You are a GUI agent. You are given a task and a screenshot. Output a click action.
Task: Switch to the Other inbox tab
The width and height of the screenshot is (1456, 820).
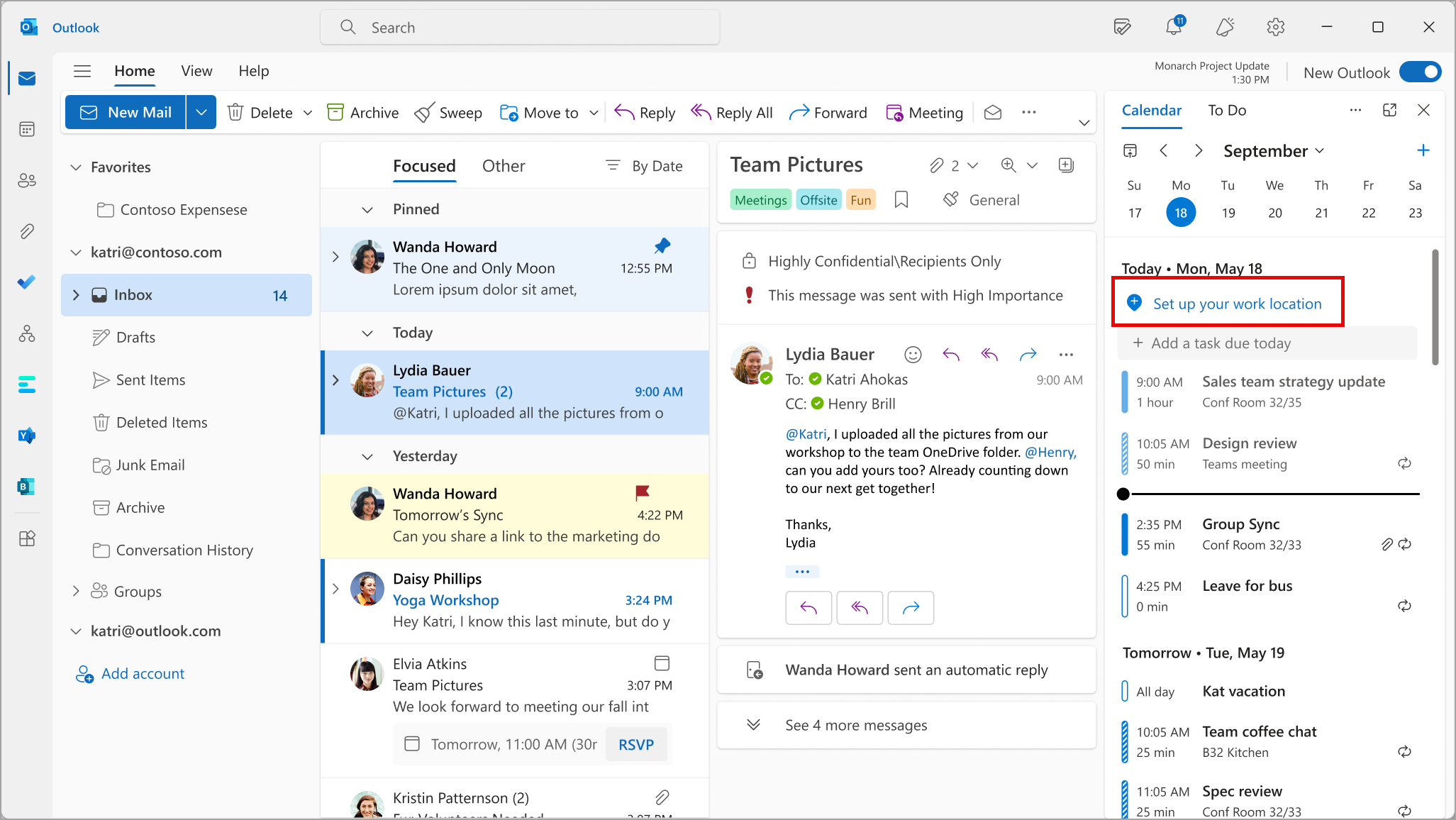click(504, 166)
